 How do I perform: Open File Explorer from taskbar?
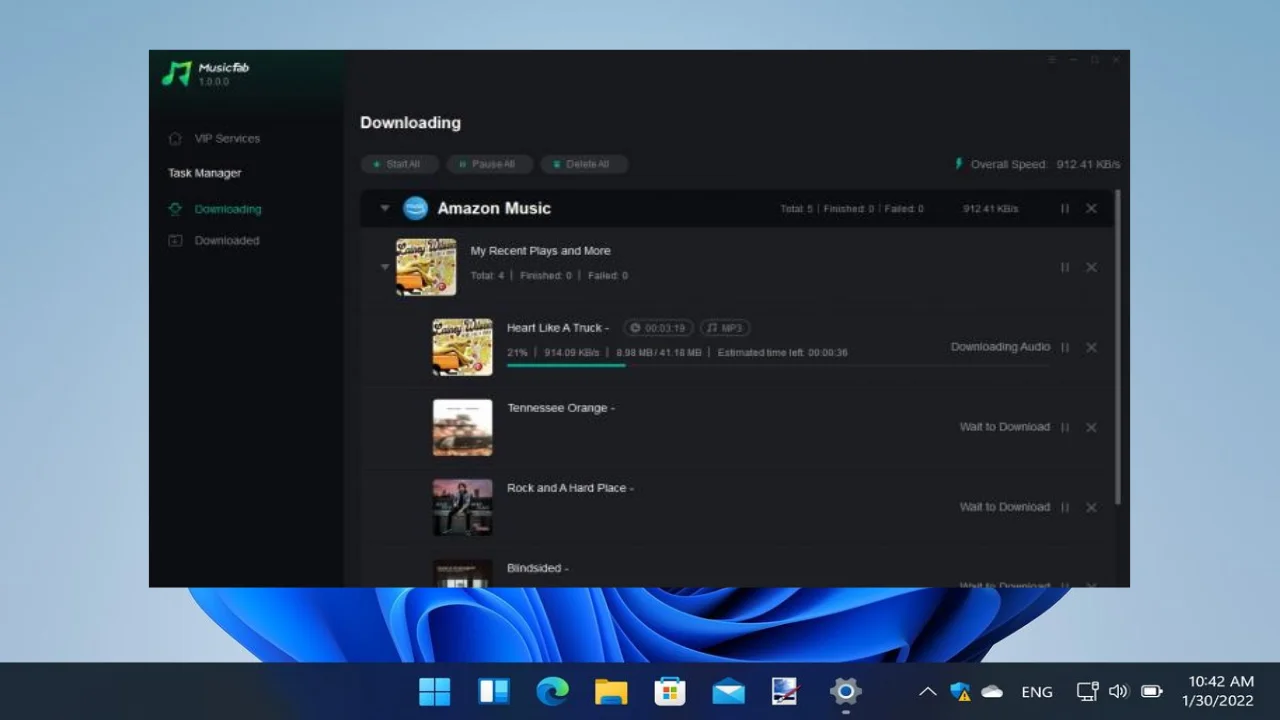(x=611, y=691)
